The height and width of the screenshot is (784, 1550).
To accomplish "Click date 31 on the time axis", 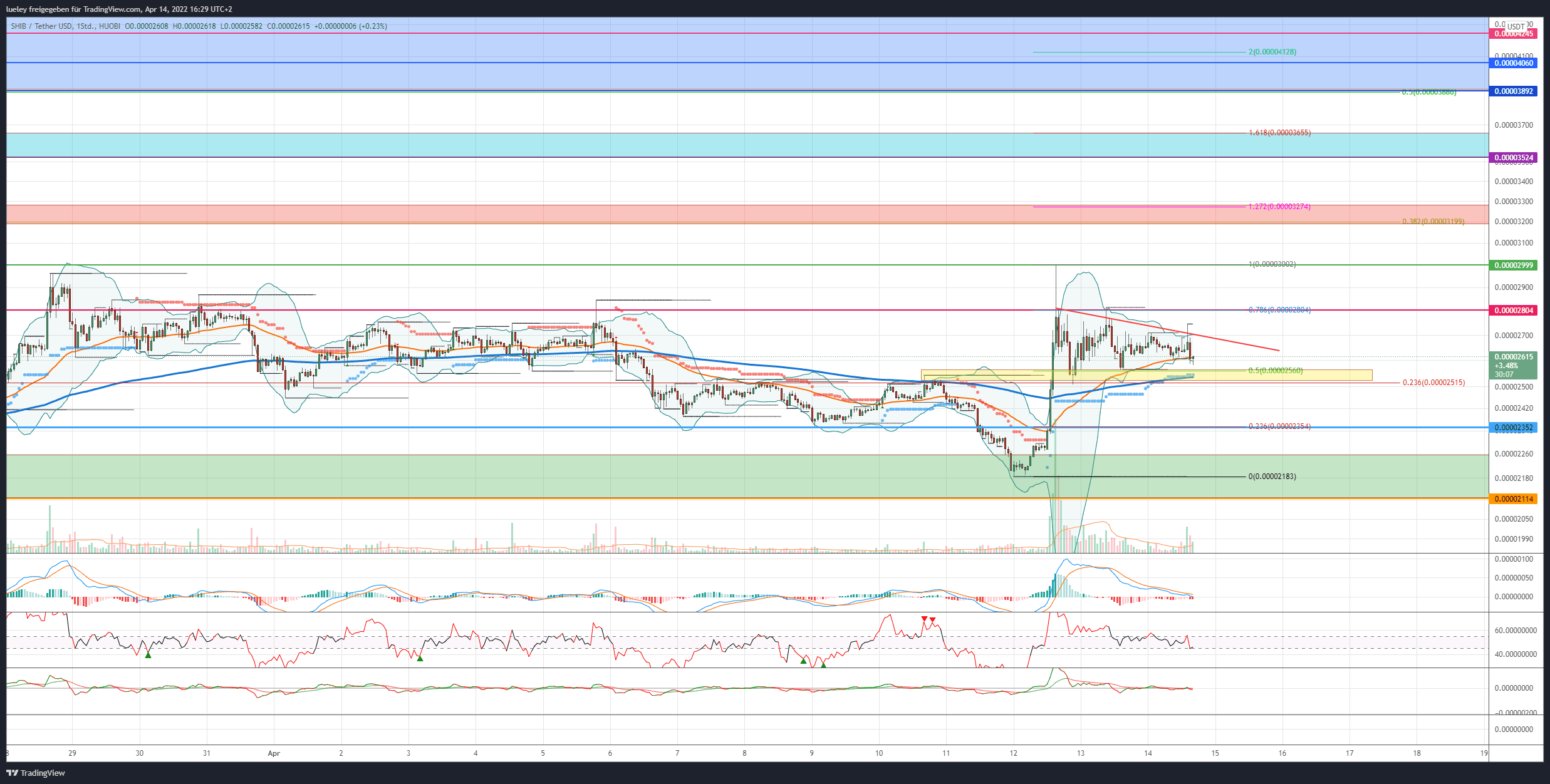I will pyautogui.click(x=207, y=753).
